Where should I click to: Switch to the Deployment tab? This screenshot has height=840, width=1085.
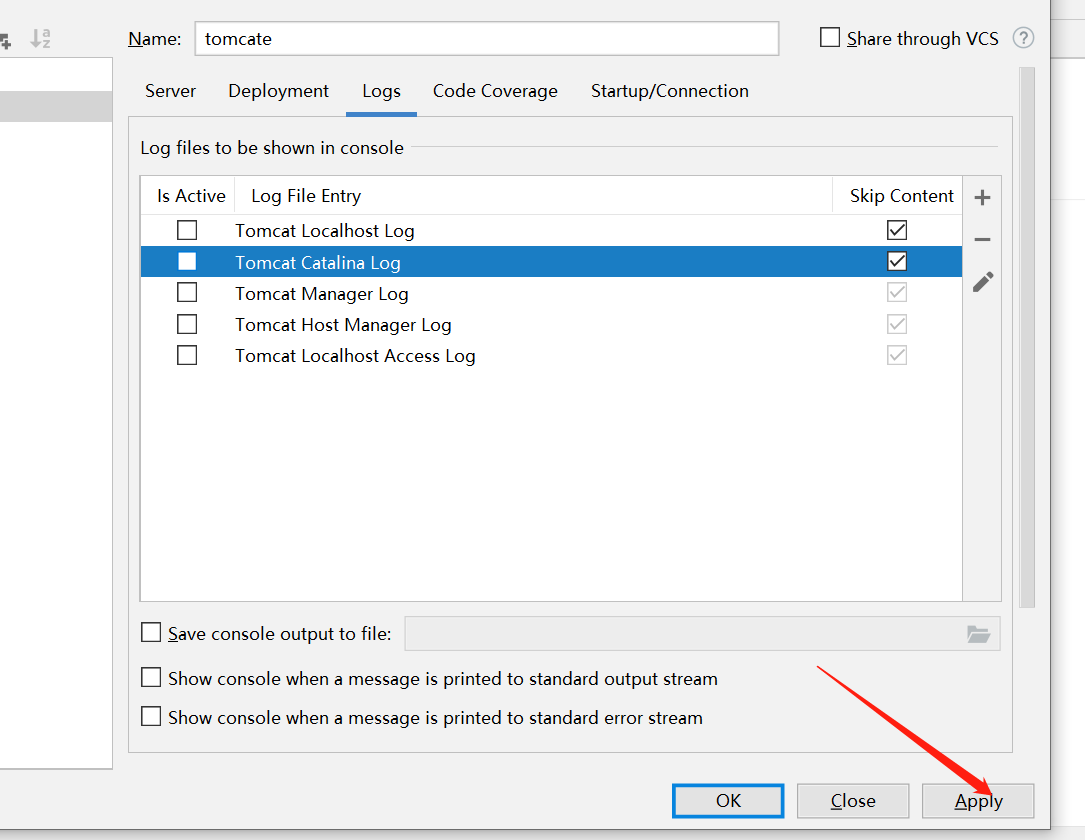pyautogui.click(x=278, y=91)
